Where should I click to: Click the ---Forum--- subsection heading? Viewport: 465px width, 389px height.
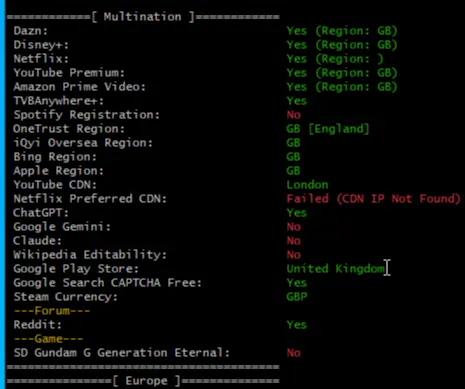(x=52, y=311)
